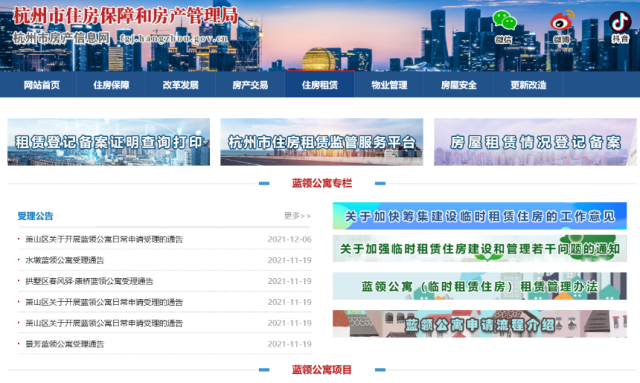Go to 网站首页 in navigation bar
This screenshot has width=640, height=383.
(42, 85)
